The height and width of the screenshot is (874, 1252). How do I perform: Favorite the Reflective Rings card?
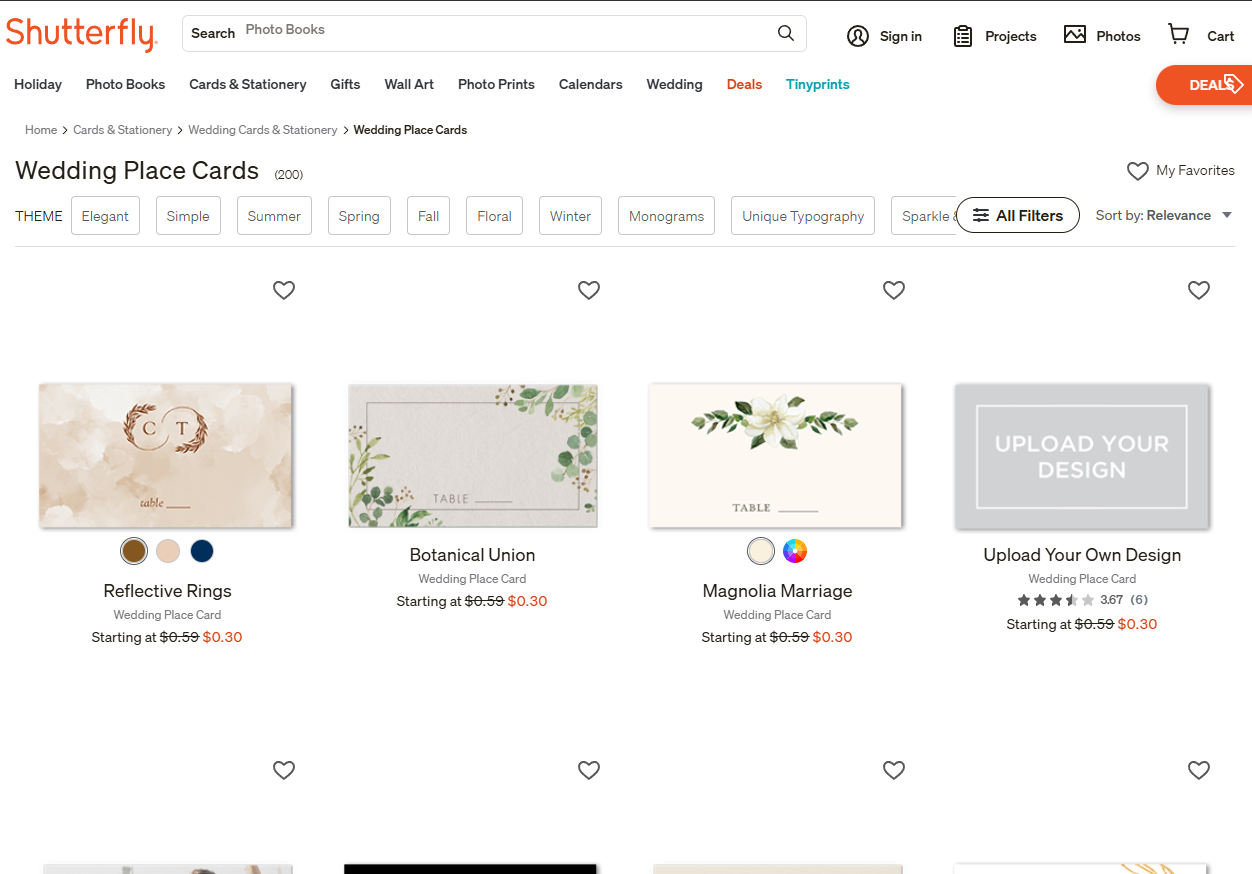tap(284, 290)
